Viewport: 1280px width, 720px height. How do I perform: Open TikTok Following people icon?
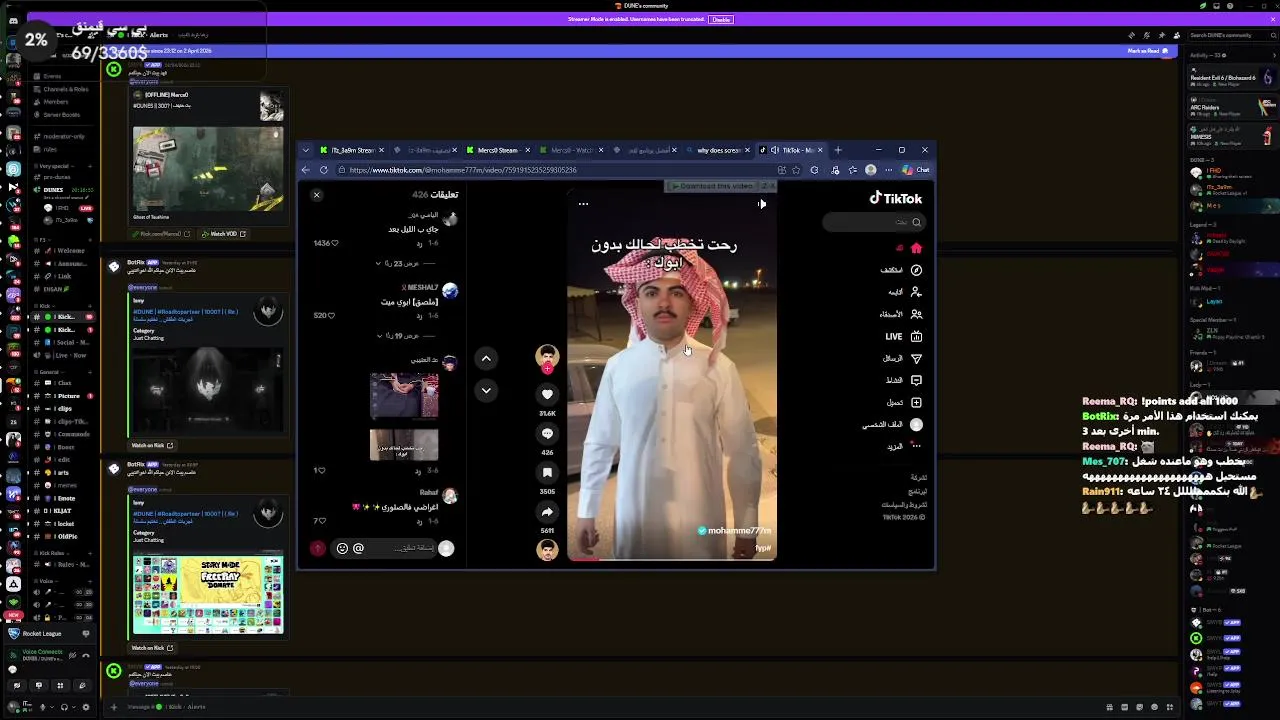pyautogui.click(x=916, y=292)
